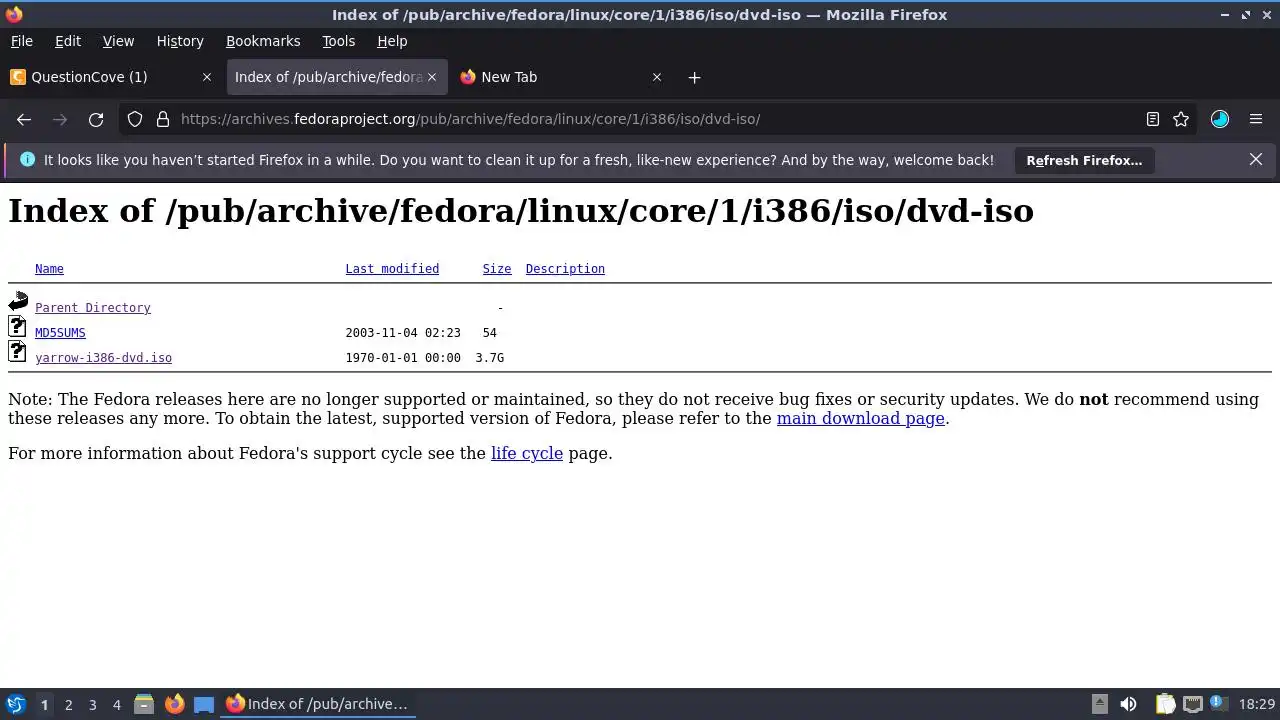Sort listing by Size column
The image size is (1280, 720).
[497, 269]
